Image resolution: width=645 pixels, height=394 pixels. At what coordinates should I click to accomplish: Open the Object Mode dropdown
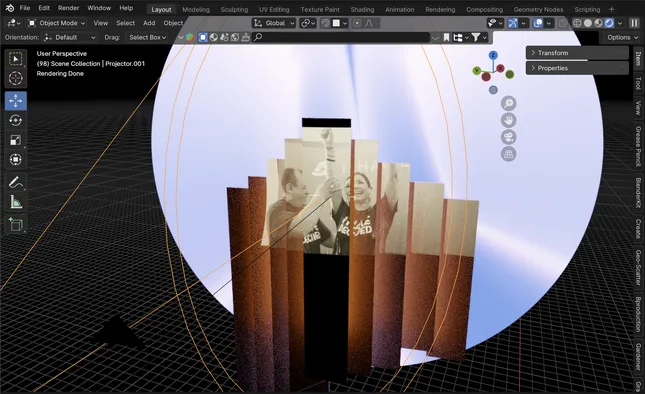click(x=56, y=23)
